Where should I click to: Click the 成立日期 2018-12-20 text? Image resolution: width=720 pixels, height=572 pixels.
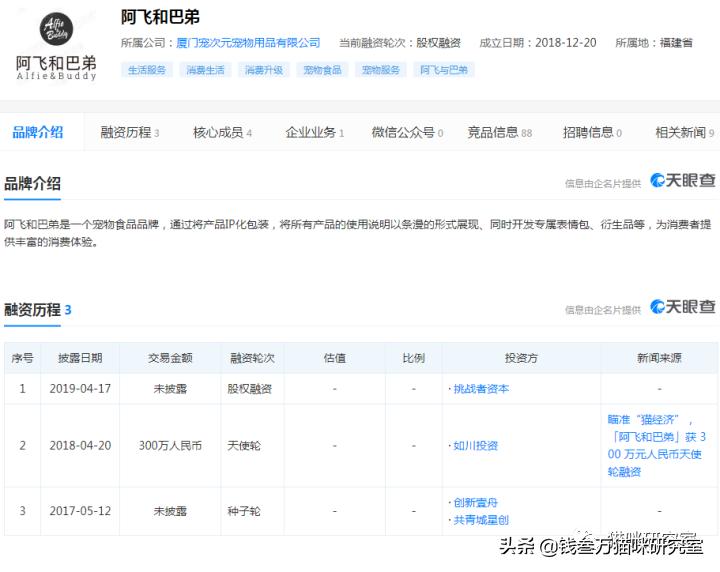click(538, 43)
